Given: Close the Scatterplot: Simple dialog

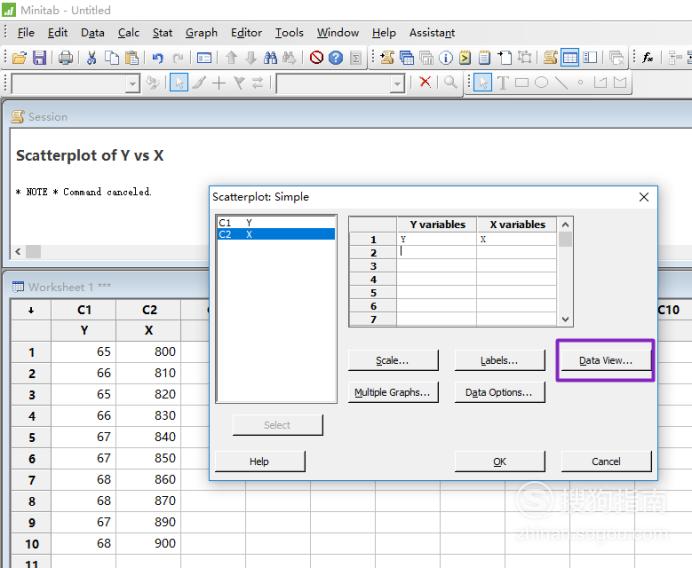Looking at the screenshot, I should click(x=644, y=197).
